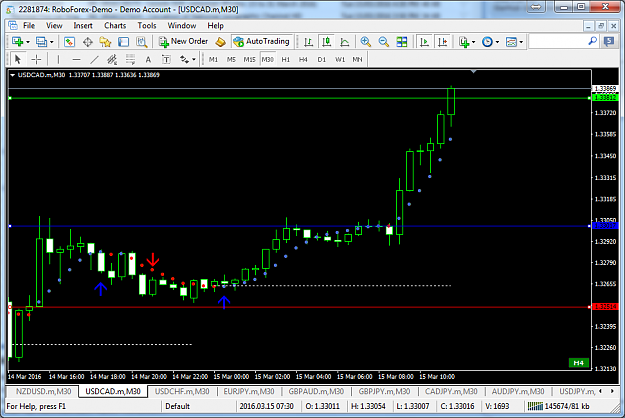Switch to the NZDUSD.m,M30 chart tab
625x418 pixels.
[x=43, y=391]
